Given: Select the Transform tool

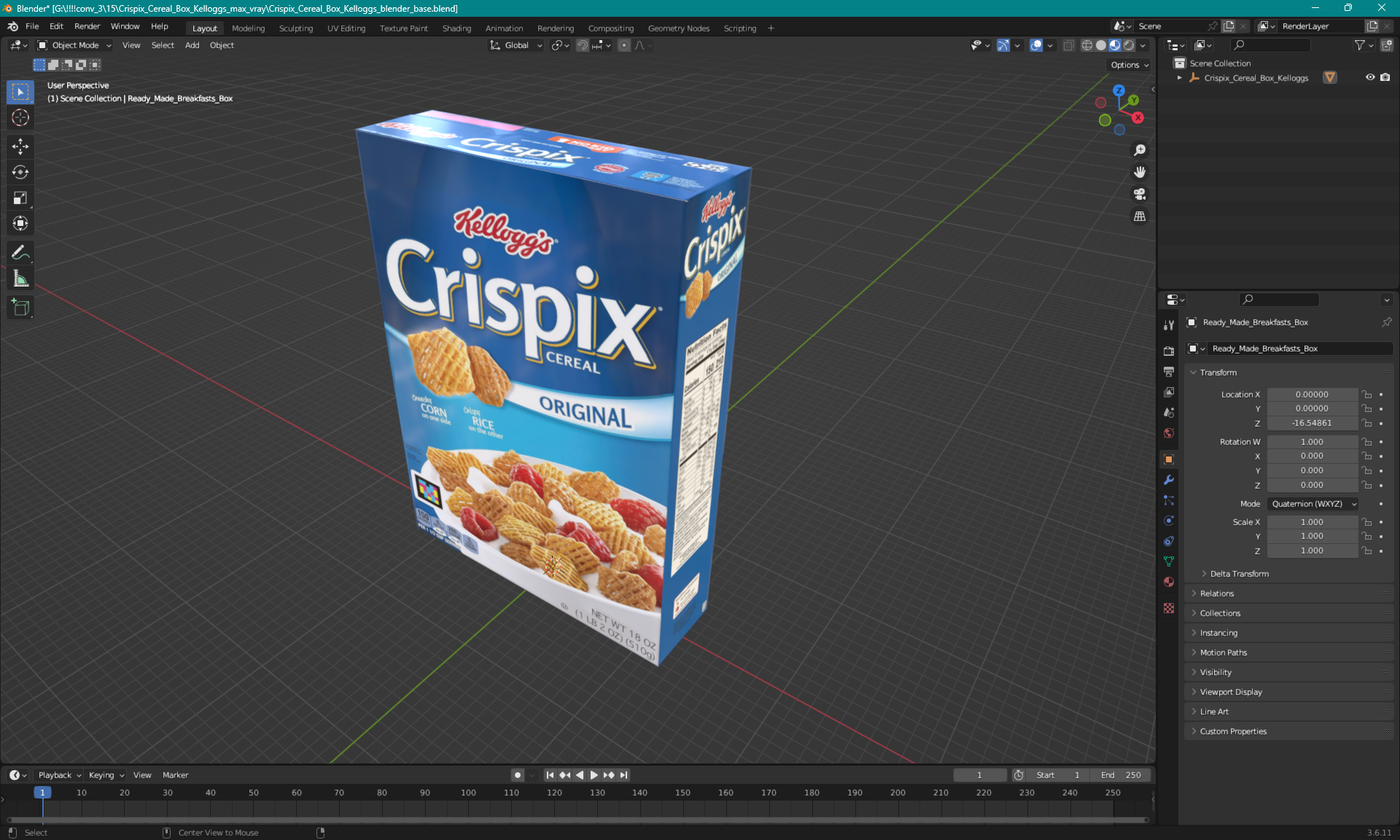Looking at the screenshot, I should point(20,223).
